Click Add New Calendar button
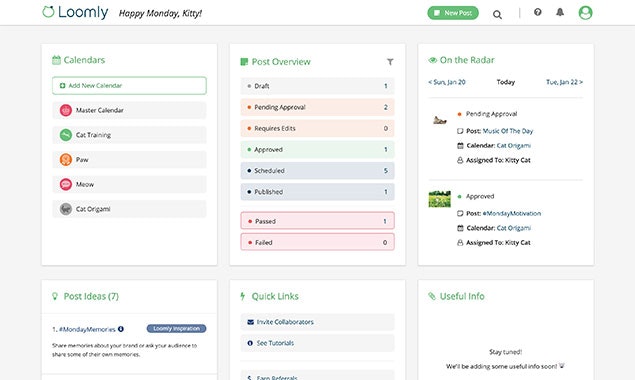 tap(129, 85)
